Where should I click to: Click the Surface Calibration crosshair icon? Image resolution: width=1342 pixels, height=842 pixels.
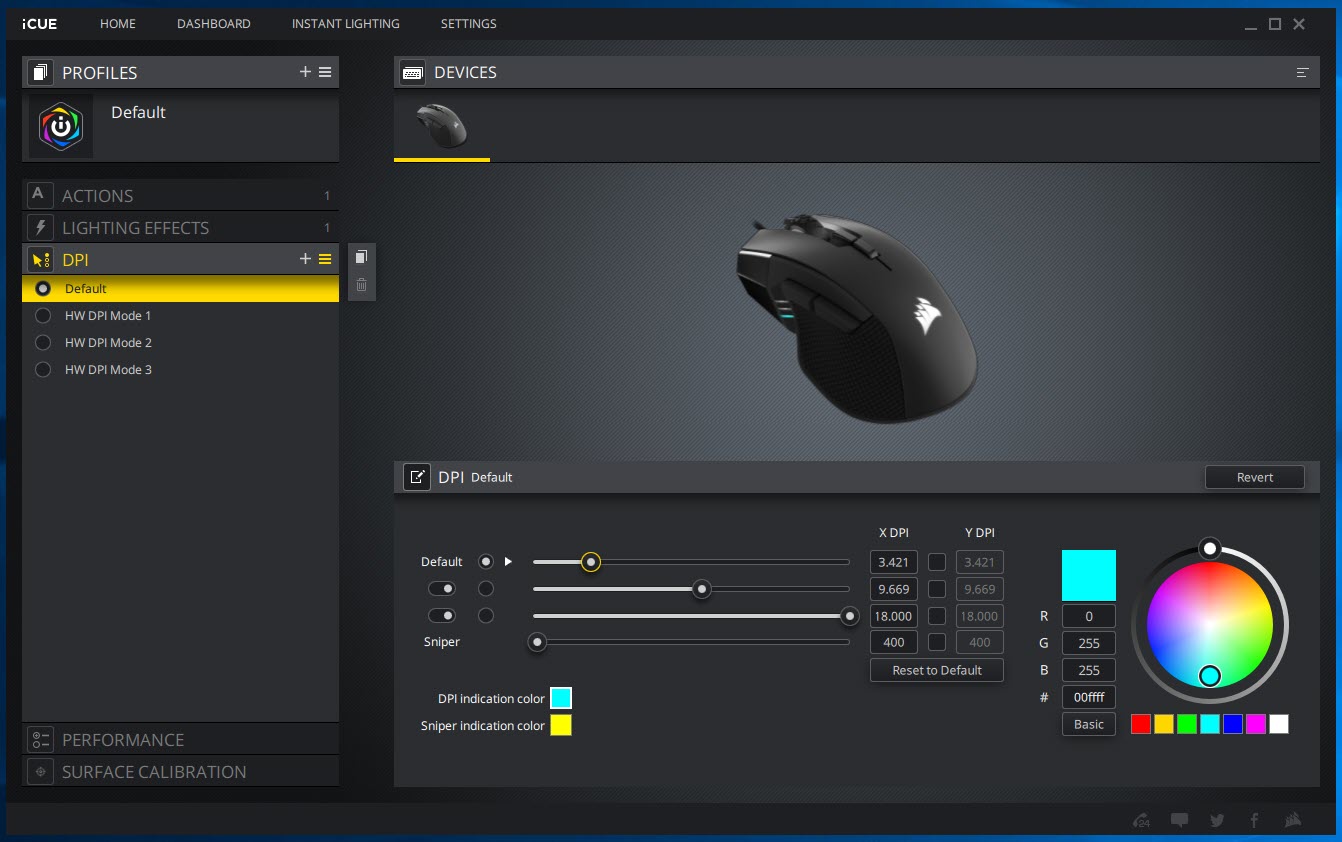(x=40, y=771)
